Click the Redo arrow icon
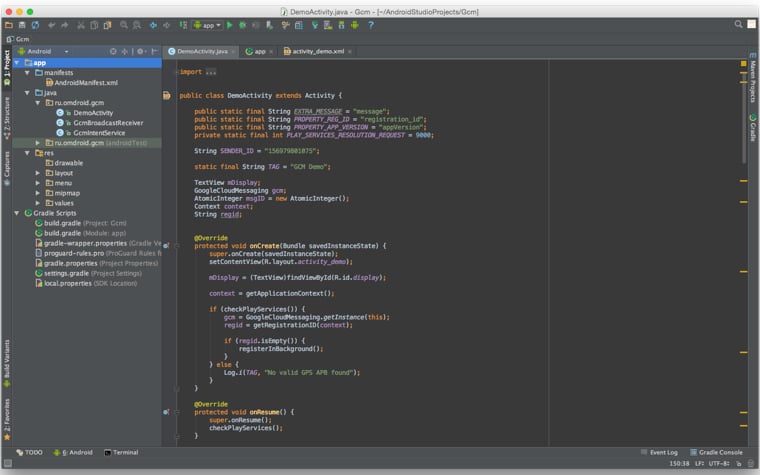Viewport: 760px width, 475px height. pos(64,25)
